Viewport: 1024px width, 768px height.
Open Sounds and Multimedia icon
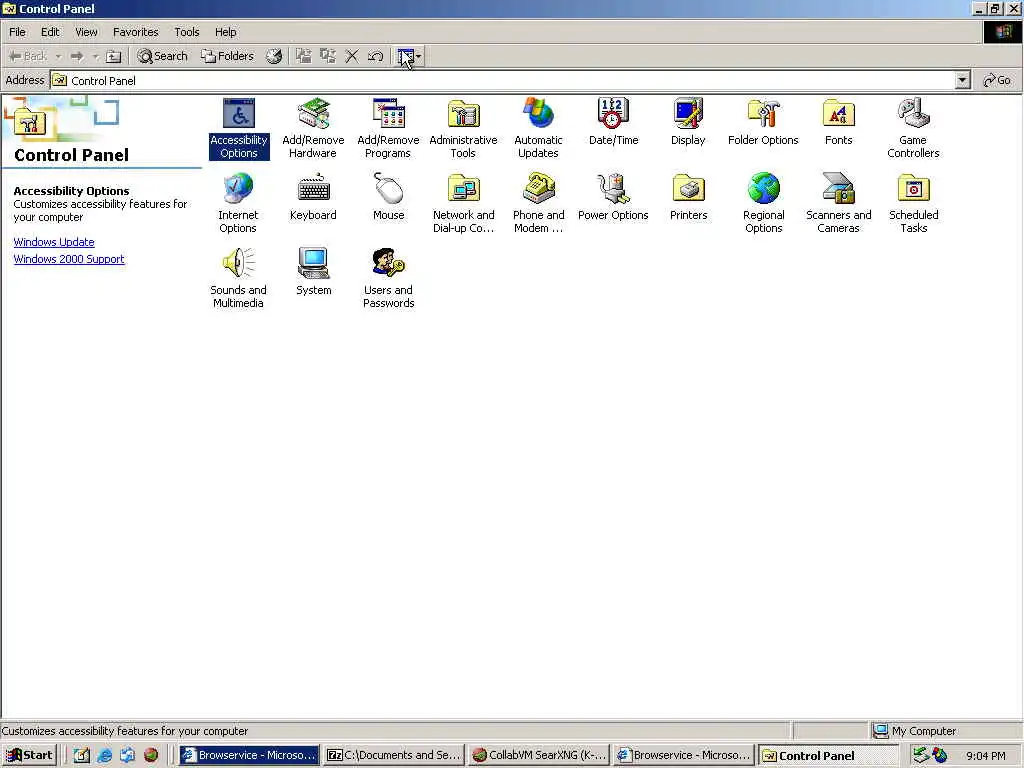tap(238, 278)
